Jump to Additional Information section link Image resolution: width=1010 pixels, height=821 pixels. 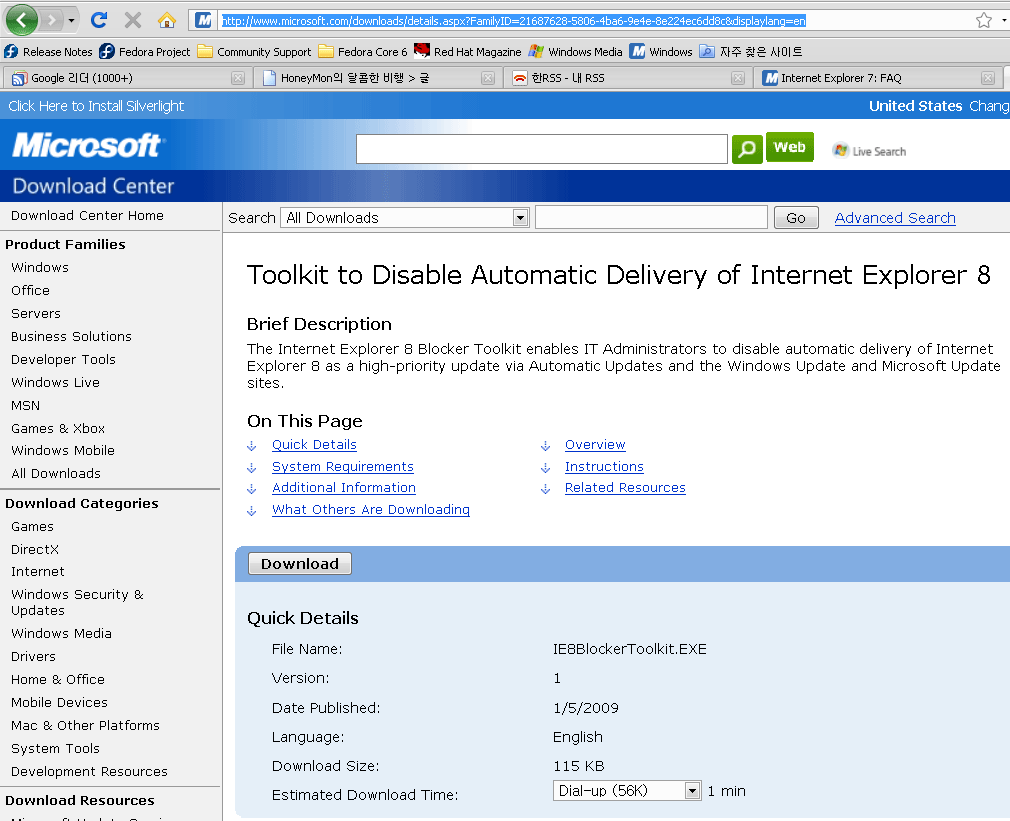[x=344, y=488]
